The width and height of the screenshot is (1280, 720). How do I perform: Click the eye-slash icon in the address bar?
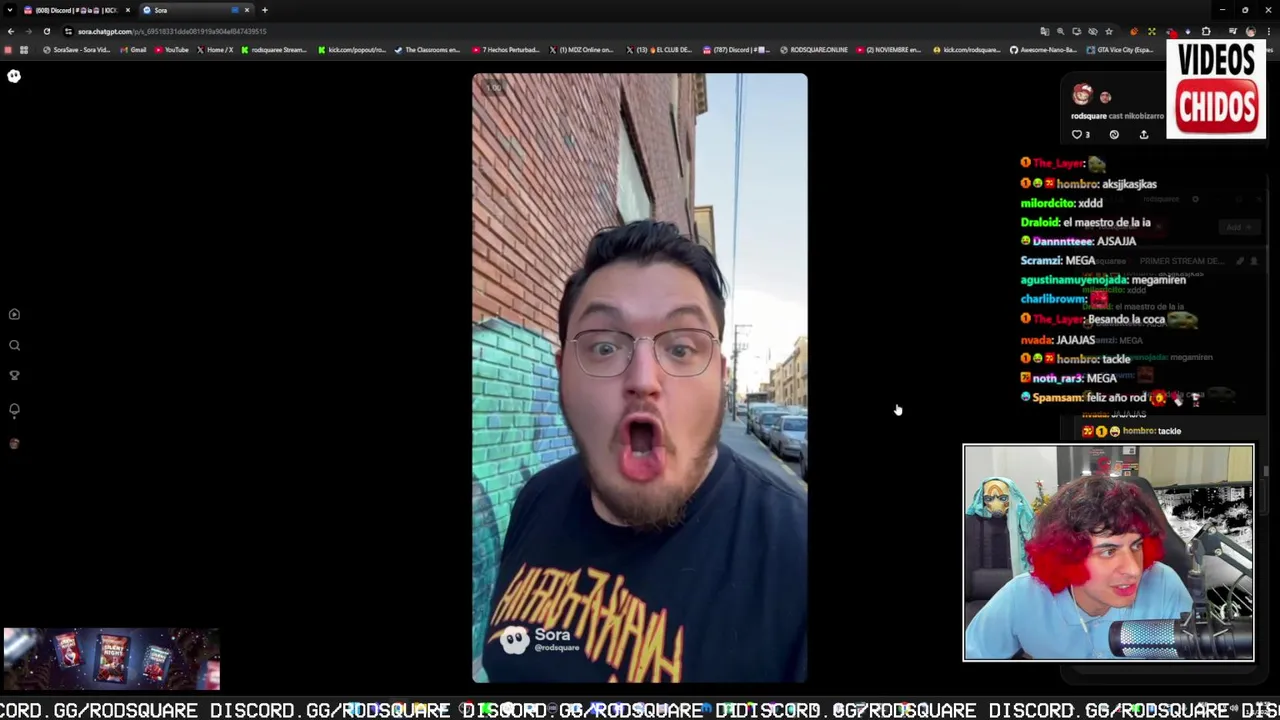pos(1093,31)
